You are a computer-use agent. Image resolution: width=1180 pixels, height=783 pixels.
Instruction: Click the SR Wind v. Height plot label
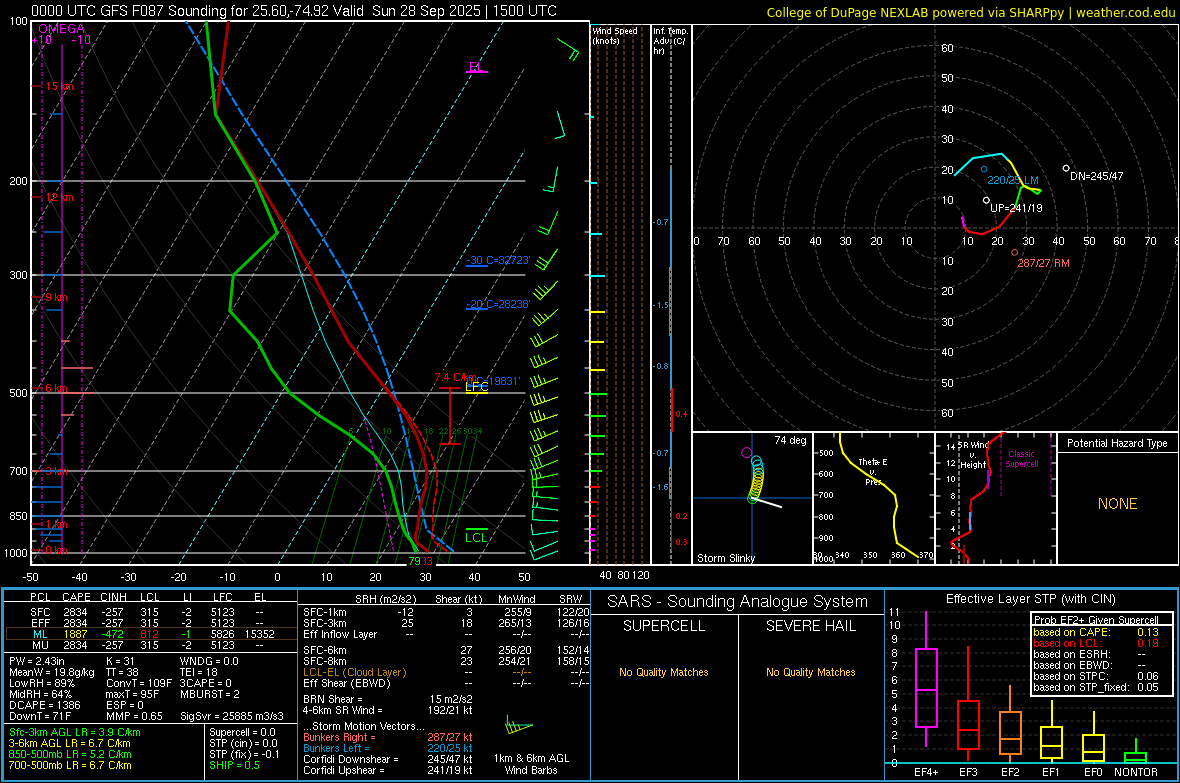pyautogui.click(x=973, y=455)
